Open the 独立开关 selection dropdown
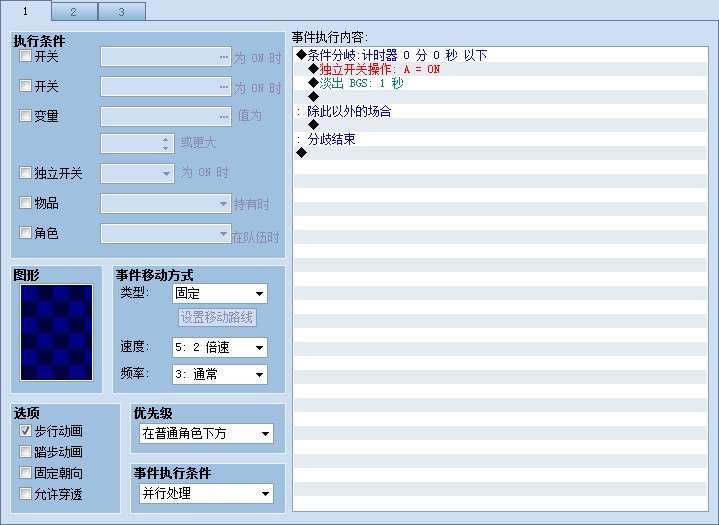 click(137, 174)
